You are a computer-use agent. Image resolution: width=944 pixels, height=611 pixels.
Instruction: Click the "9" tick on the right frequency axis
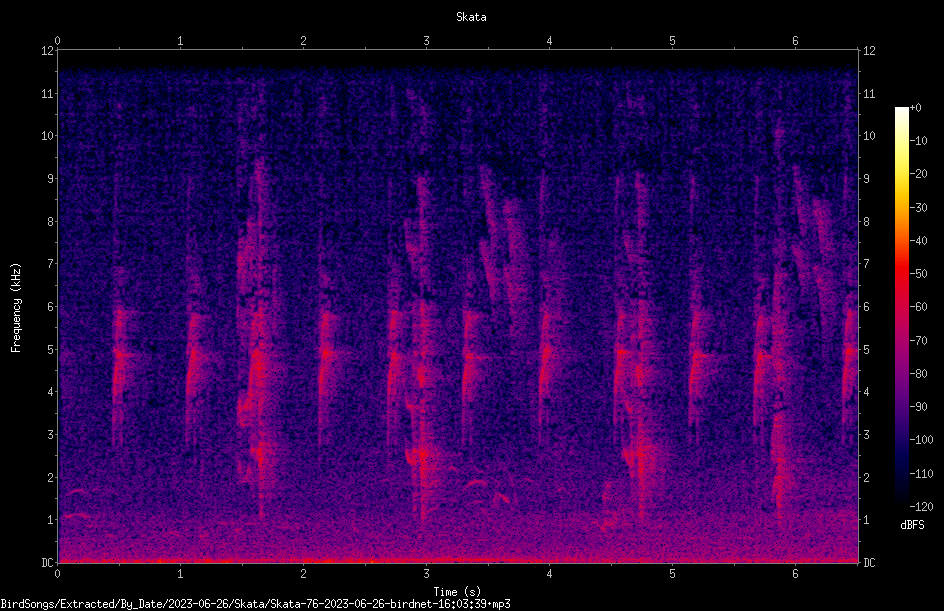coord(866,179)
